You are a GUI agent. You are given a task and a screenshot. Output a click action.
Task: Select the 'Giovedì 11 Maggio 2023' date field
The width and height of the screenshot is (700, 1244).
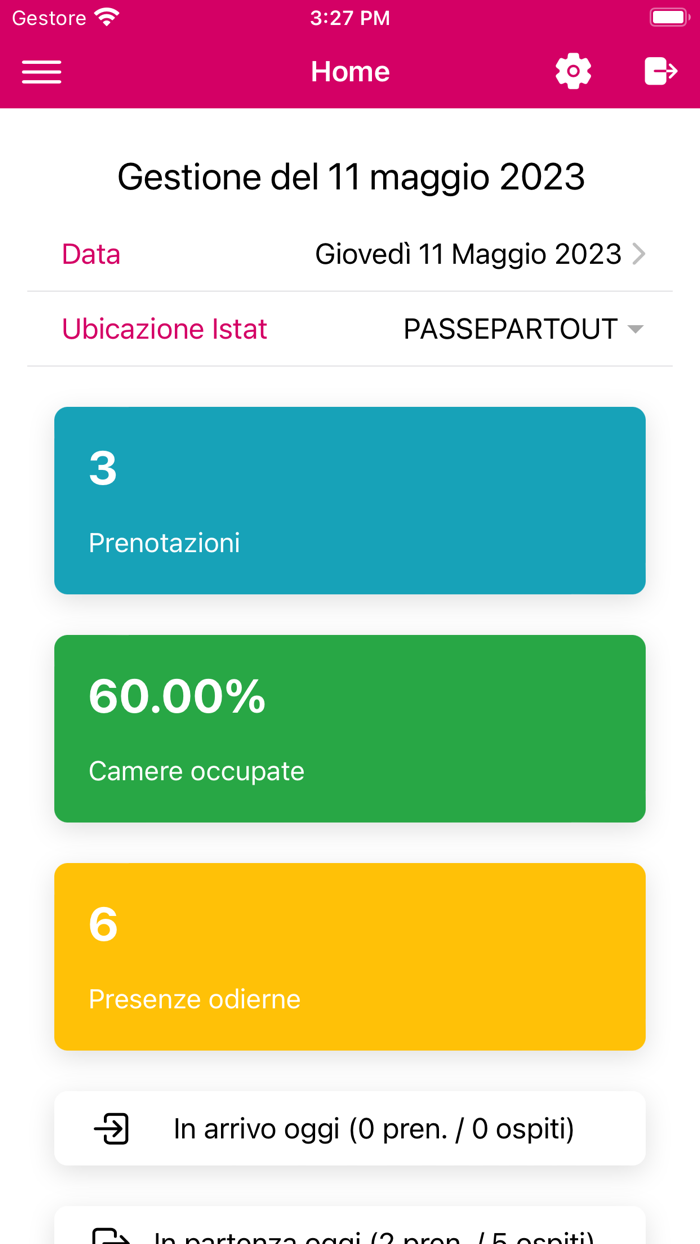tap(469, 253)
